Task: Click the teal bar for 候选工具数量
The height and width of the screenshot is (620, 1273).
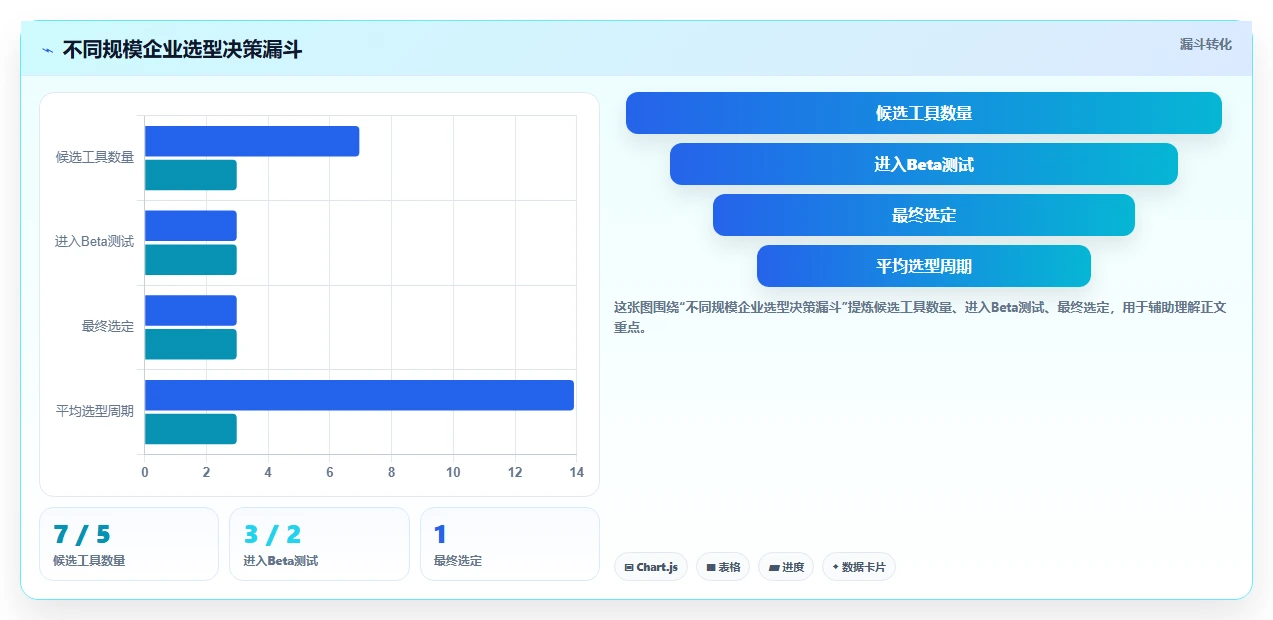Action: (191, 175)
